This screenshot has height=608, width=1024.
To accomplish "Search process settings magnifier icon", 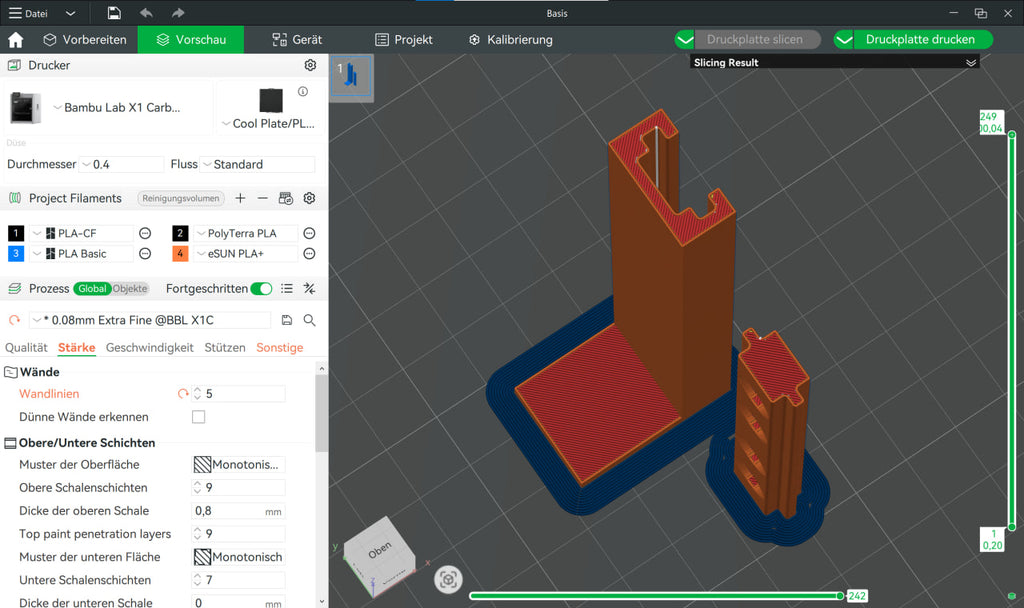I will point(310,320).
